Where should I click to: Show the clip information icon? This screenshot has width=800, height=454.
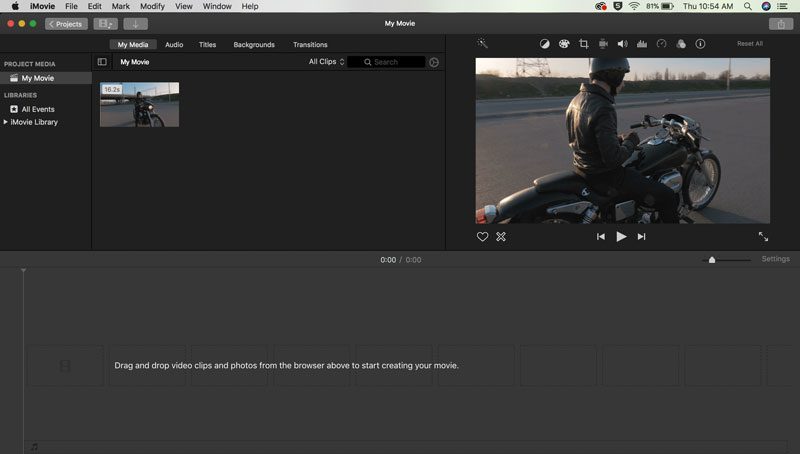click(700, 44)
